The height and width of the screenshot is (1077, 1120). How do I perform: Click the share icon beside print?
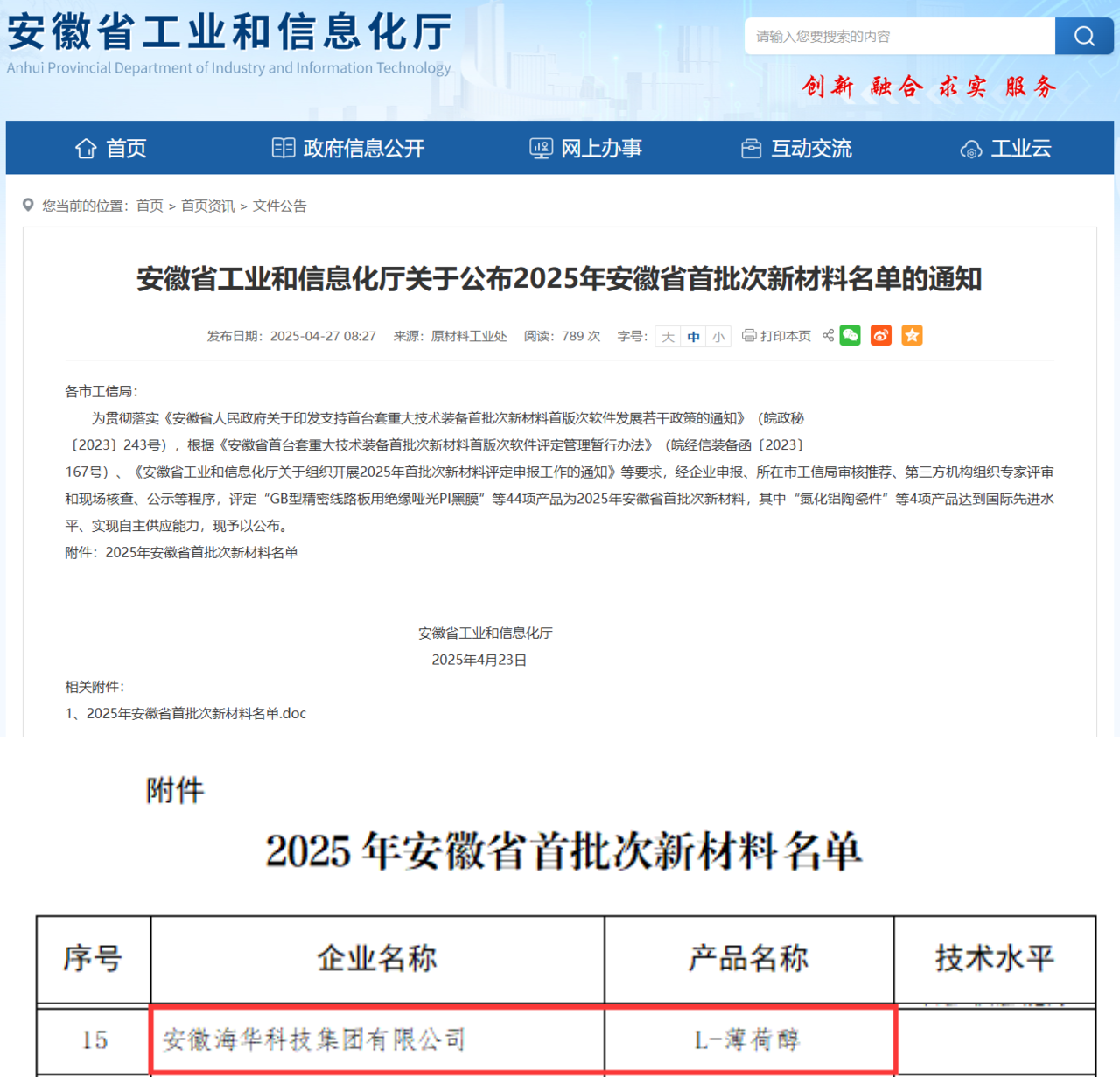click(828, 336)
